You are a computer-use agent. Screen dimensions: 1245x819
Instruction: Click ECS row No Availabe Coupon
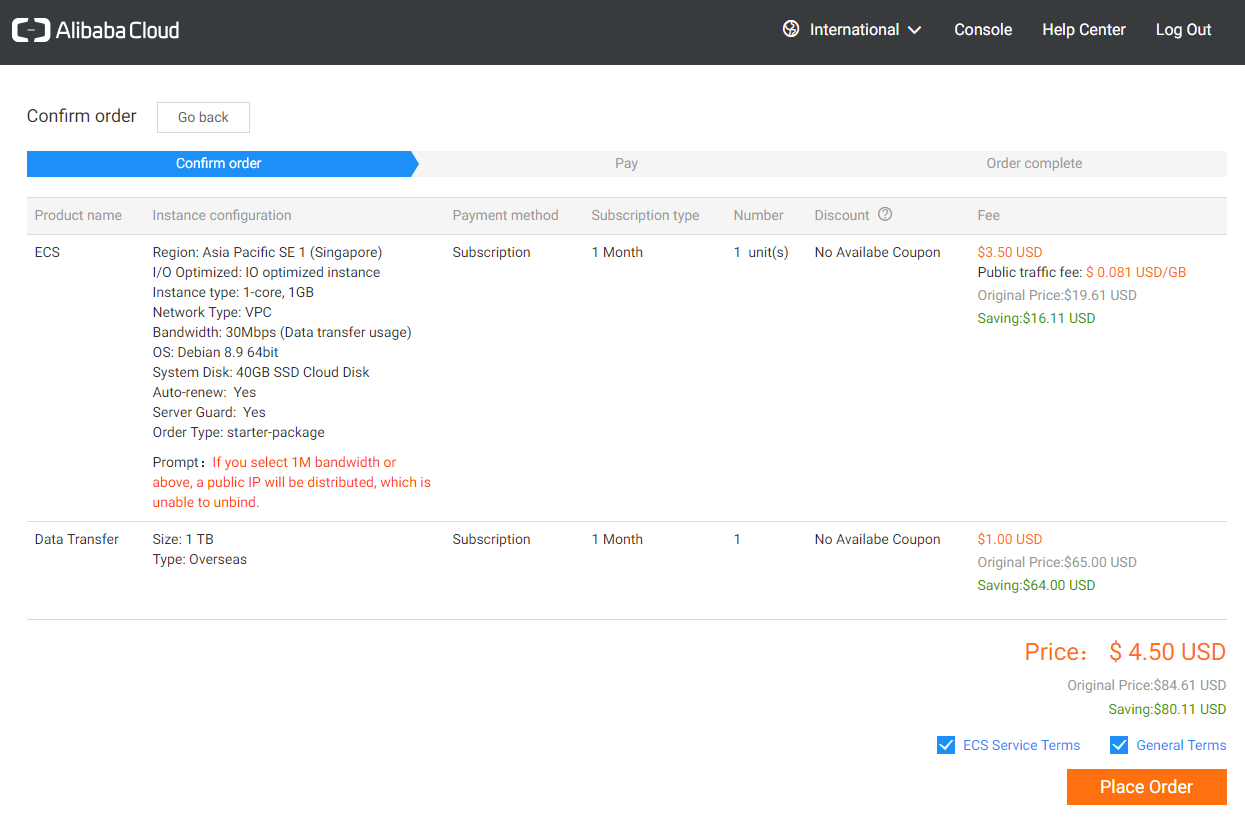[877, 252]
